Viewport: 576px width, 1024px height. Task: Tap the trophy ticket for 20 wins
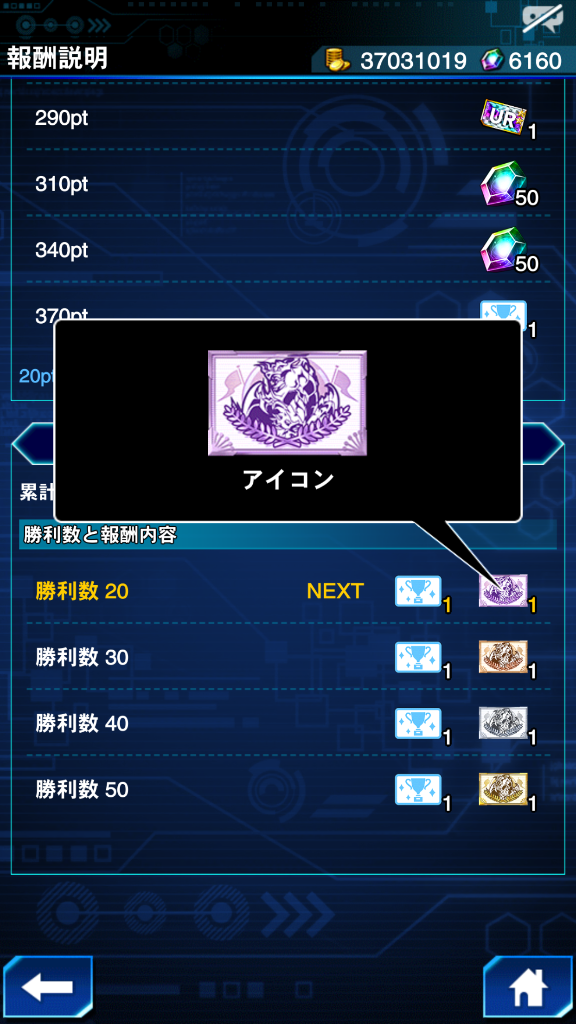coord(418,592)
